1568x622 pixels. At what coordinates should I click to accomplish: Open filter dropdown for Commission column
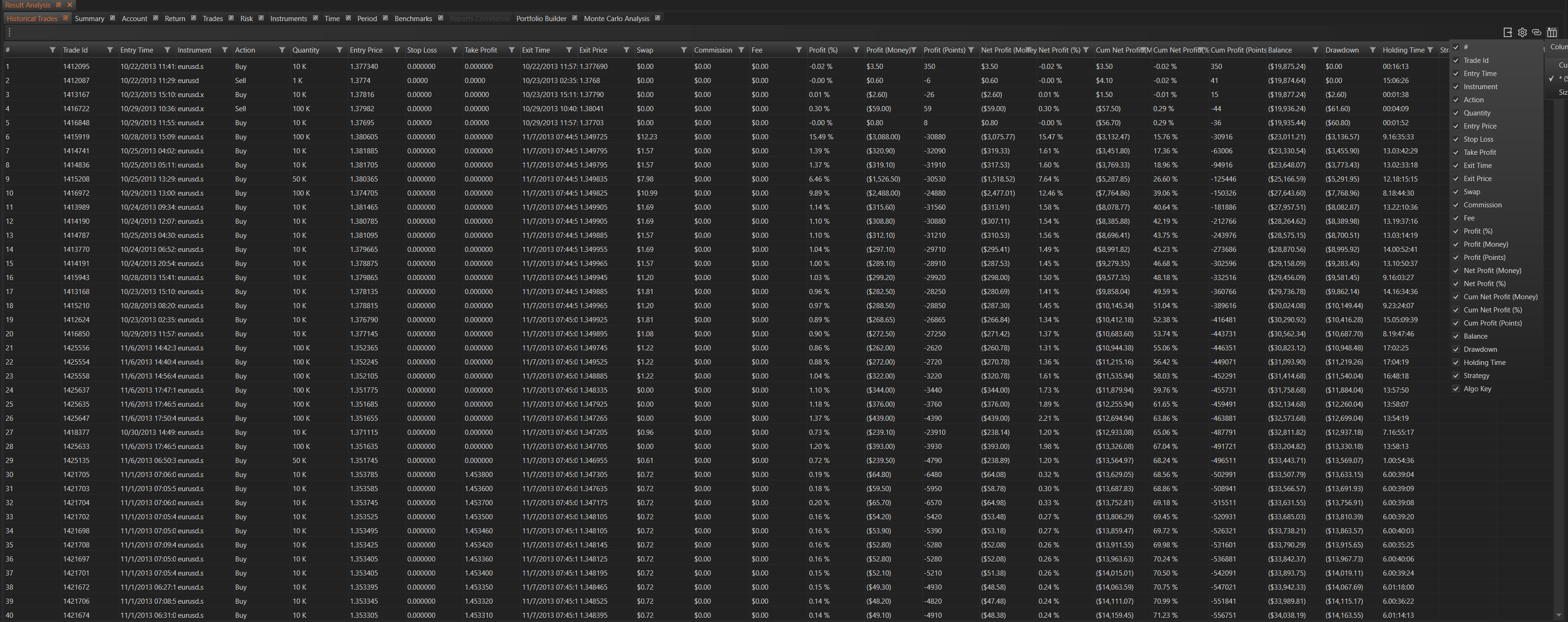(741, 50)
